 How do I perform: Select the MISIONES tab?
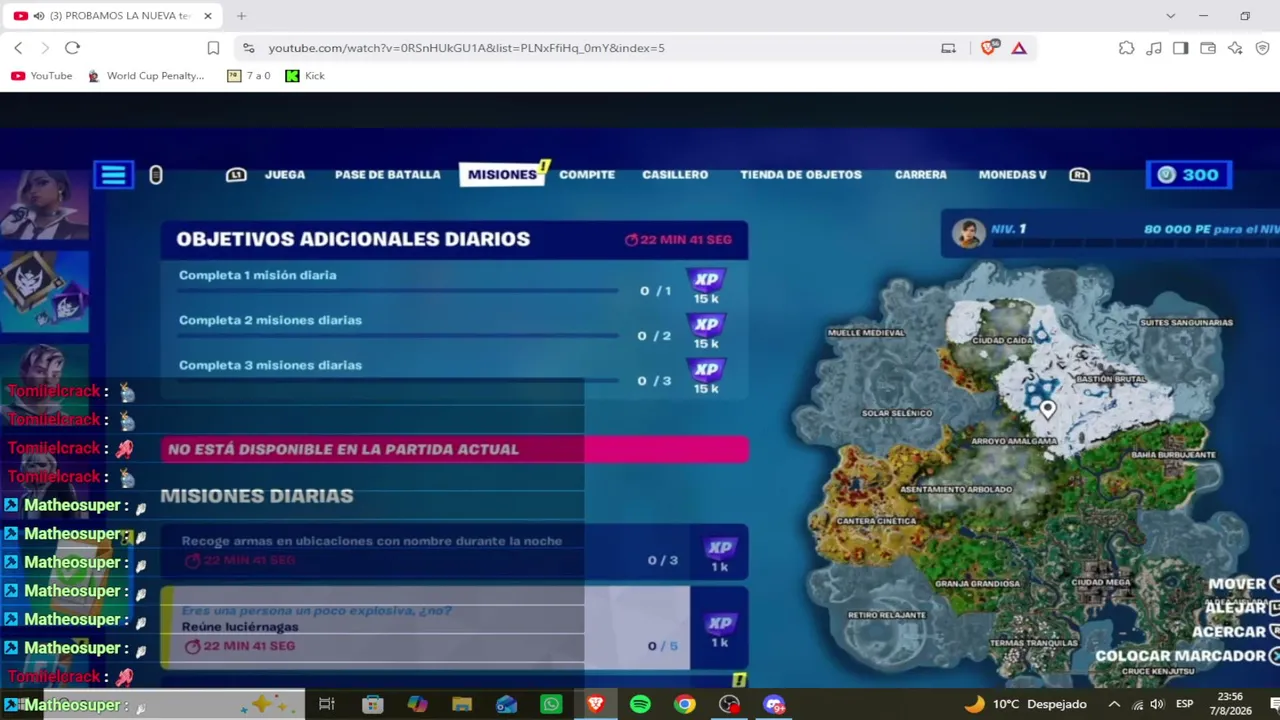point(502,175)
